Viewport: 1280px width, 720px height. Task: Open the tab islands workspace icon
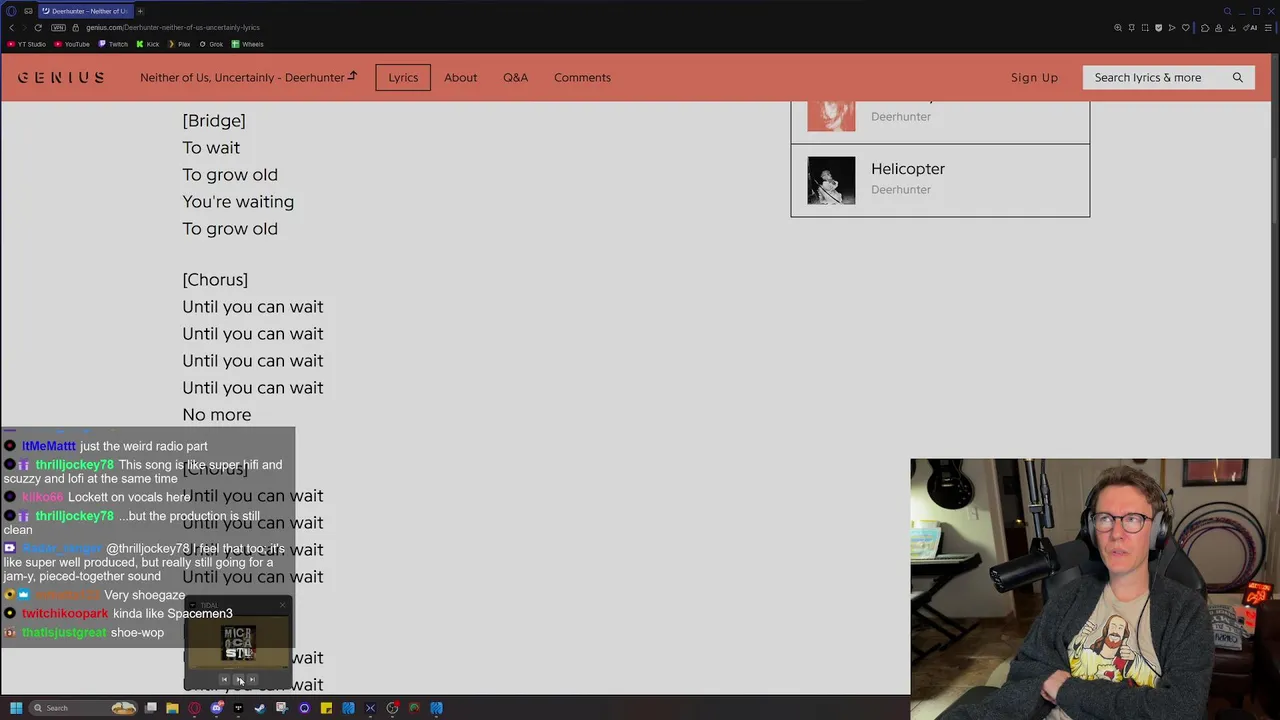coord(28,11)
